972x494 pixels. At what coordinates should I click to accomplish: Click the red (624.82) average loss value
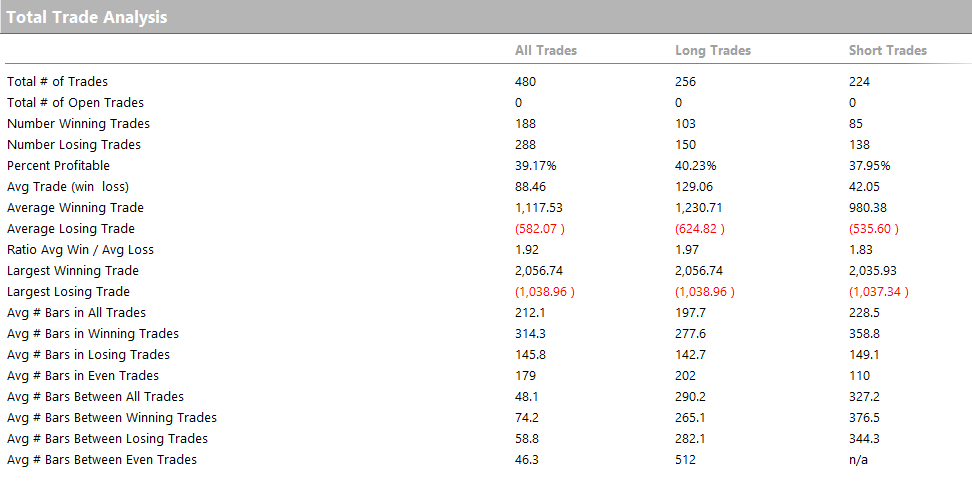(x=700, y=229)
